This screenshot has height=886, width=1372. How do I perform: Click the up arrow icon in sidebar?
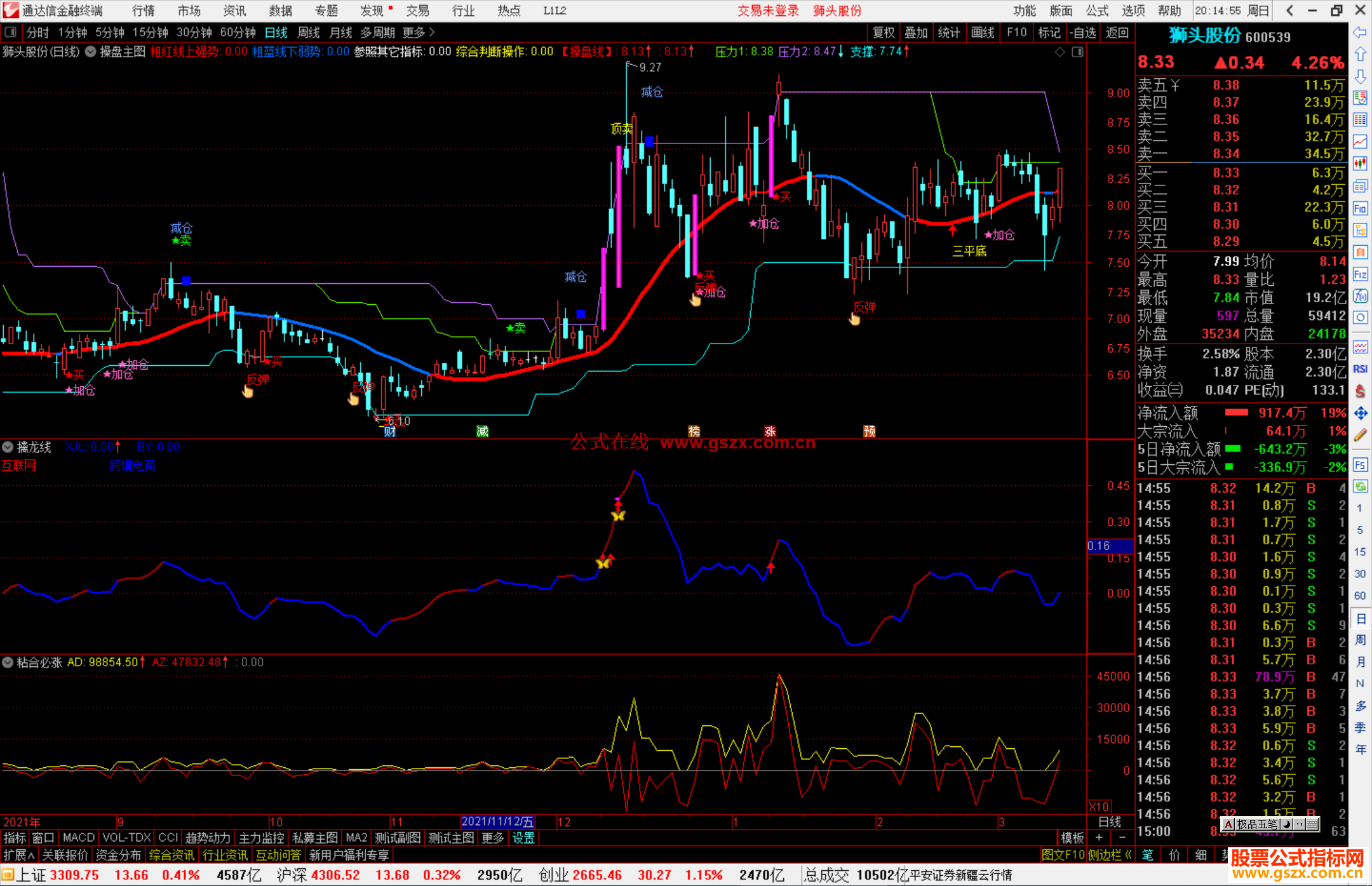click(x=1360, y=54)
